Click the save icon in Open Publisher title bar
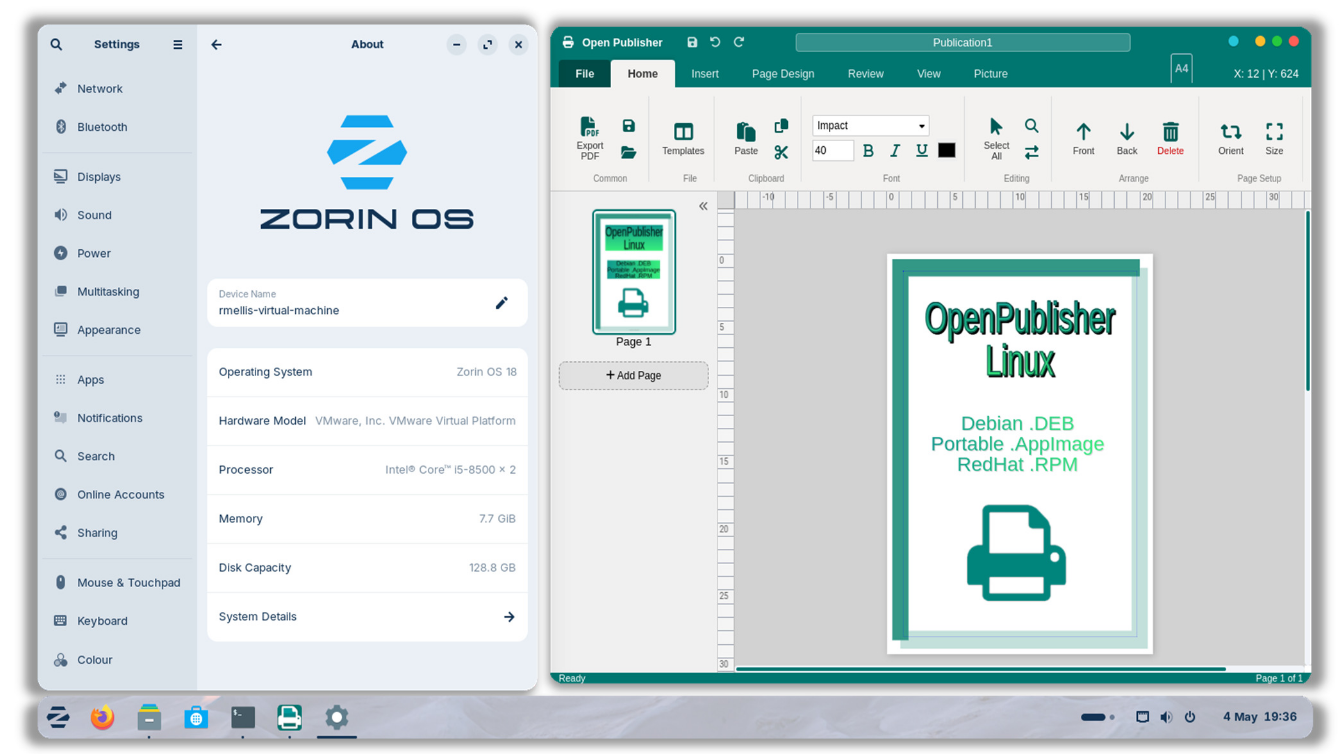Viewport: 1344px width, 754px height. pyautogui.click(x=692, y=42)
